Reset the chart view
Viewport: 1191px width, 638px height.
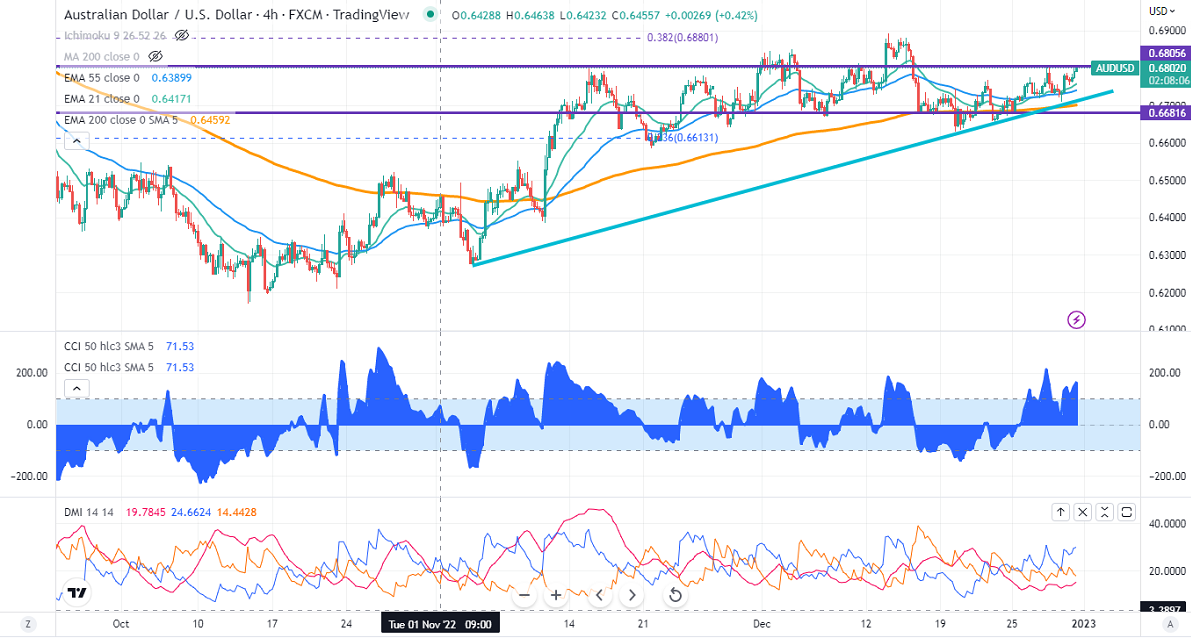point(675,595)
